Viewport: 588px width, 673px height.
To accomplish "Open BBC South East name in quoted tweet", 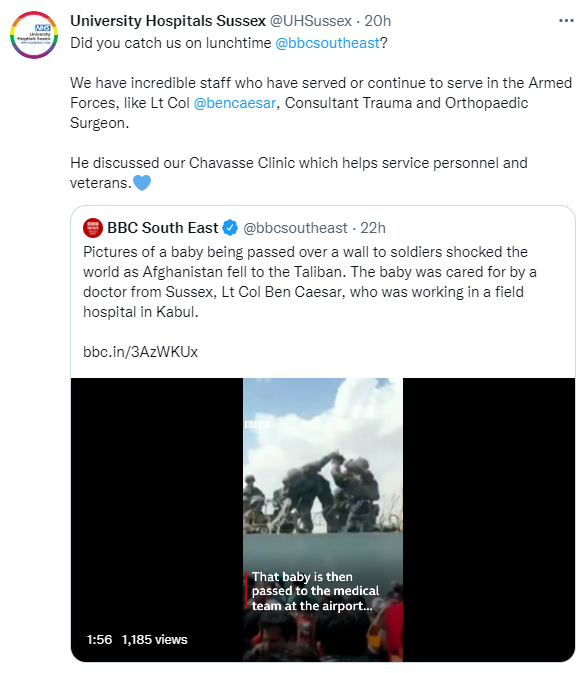I will pyautogui.click(x=163, y=228).
